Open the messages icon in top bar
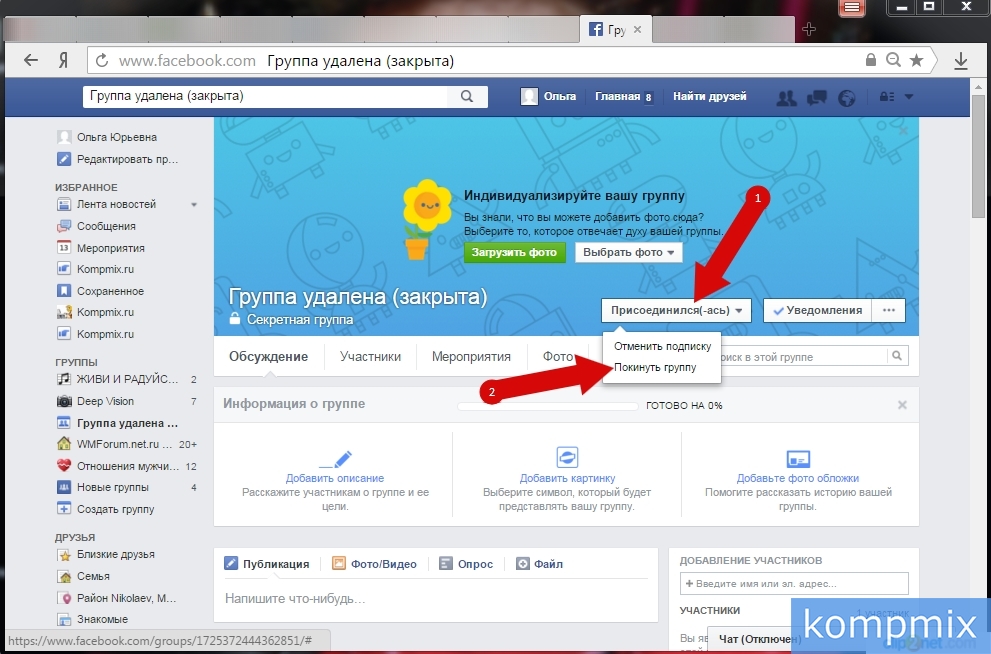 coord(816,97)
